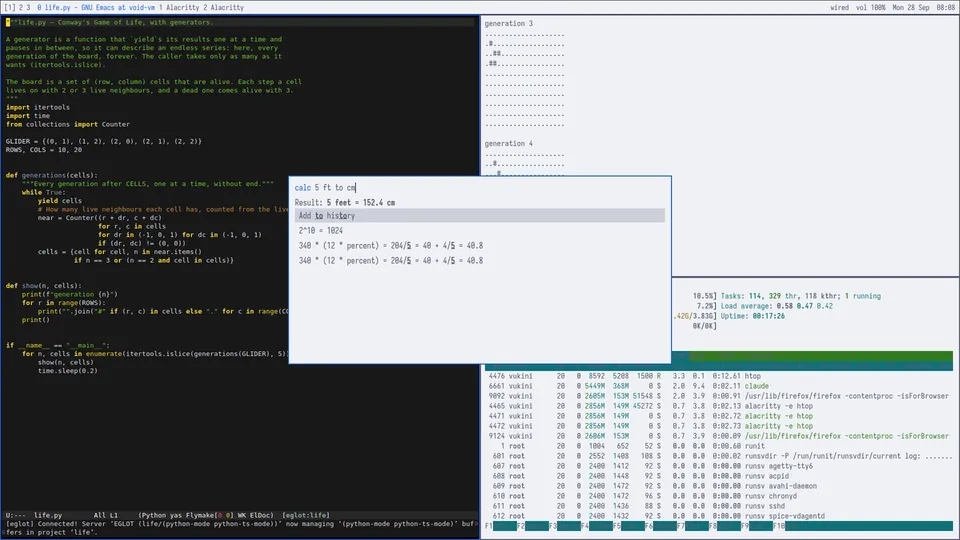The width and height of the screenshot is (960, 540).
Task: Click 'life.py' buffer name in Emacs mode line
Action: tap(48, 516)
